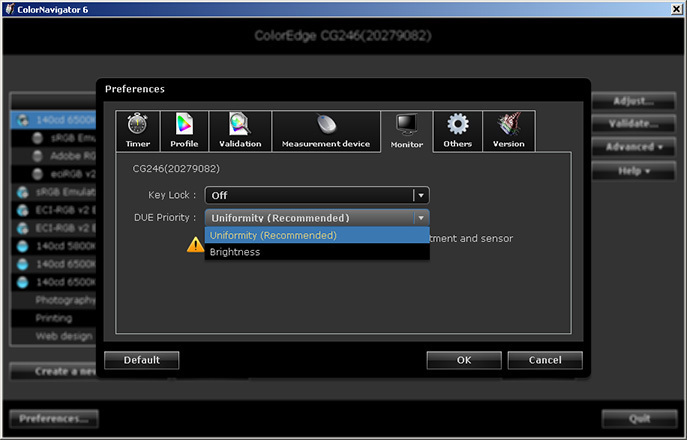The width and height of the screenshot is (687, 440).
Task: Select the sRGB Emulation target row
Action: pyautogui.click(x=53, y=192)
